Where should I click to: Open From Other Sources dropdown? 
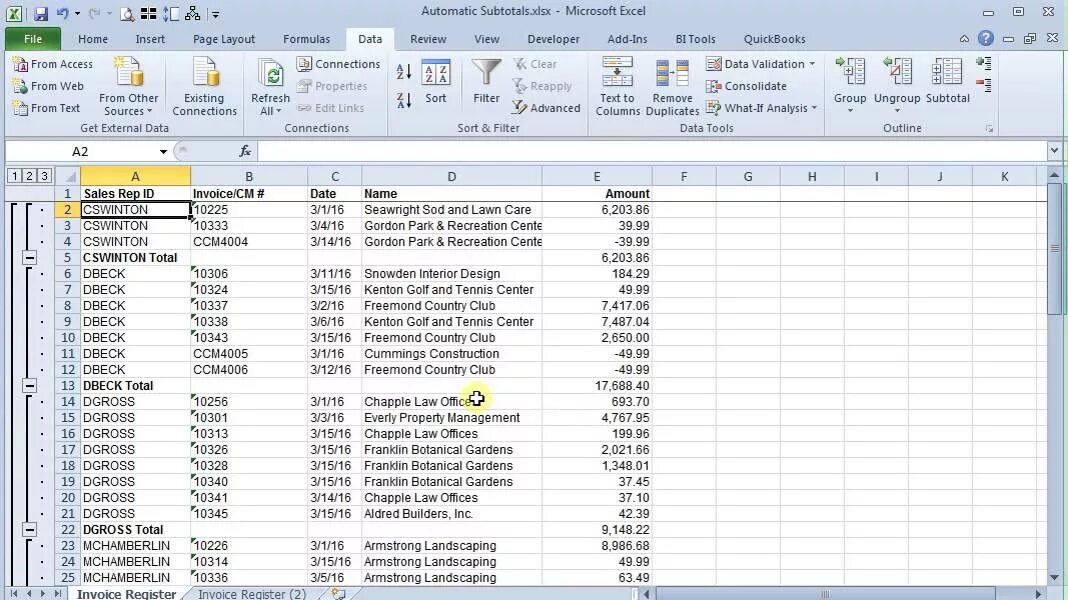(129, 86)
